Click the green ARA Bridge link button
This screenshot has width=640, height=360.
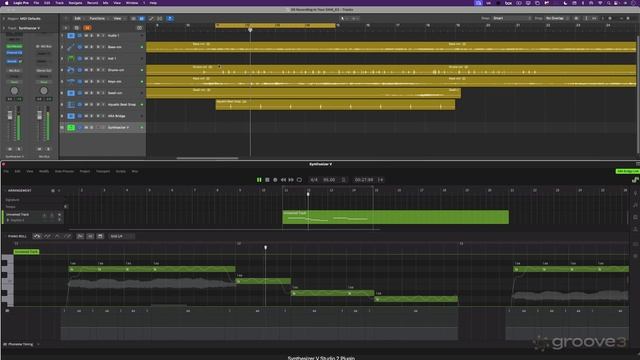(627, 171)
